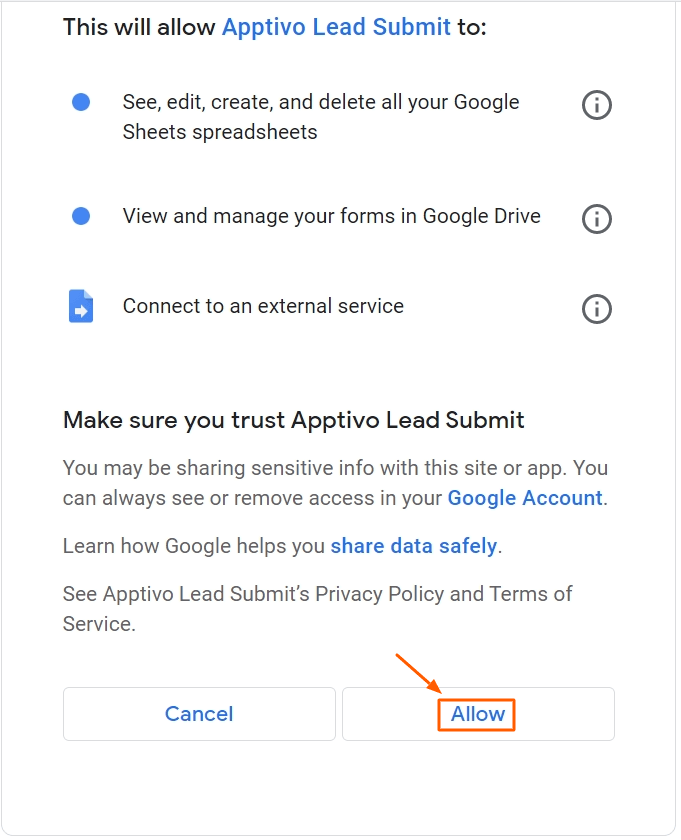The height and width of the screenshot is (840, 681).
Task: Click blue dot beside Google Sheets permission
Action: [x=81, y=102]
